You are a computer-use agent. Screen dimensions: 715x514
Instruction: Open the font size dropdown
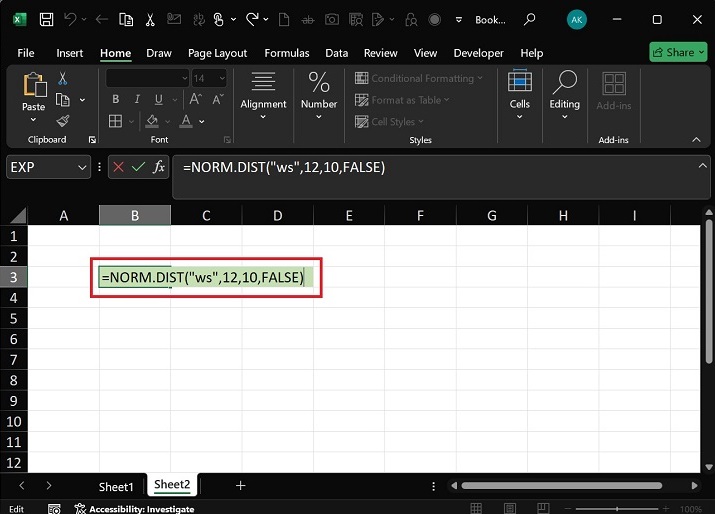[222, 78]
